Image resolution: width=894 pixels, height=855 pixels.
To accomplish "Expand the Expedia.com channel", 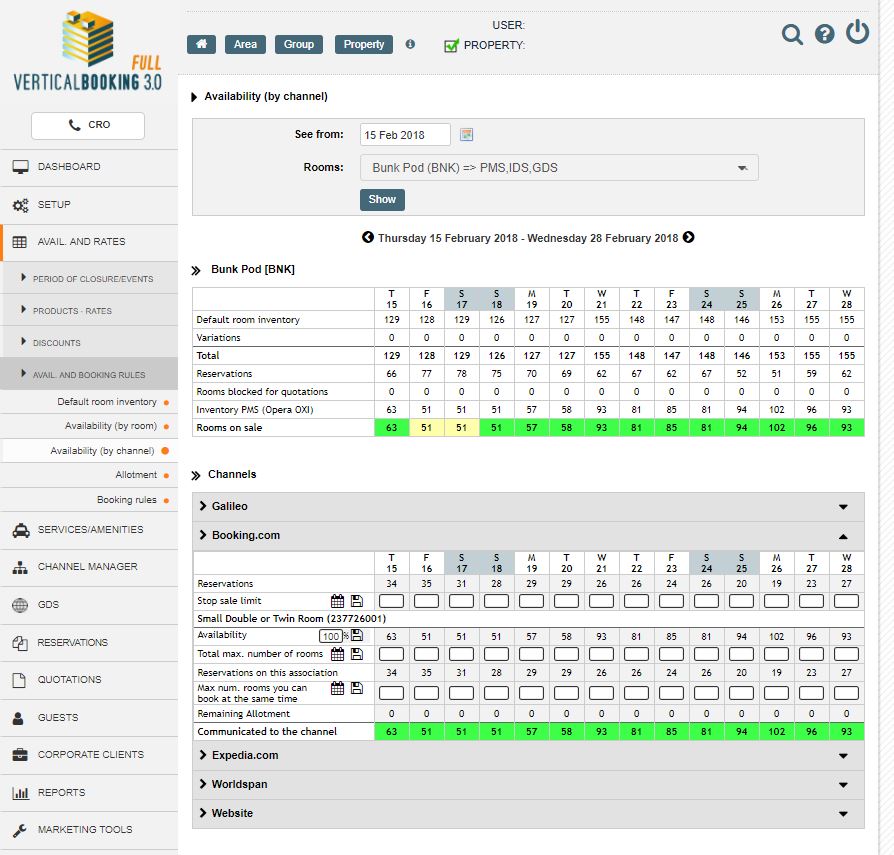I will (x=528, y=756).
